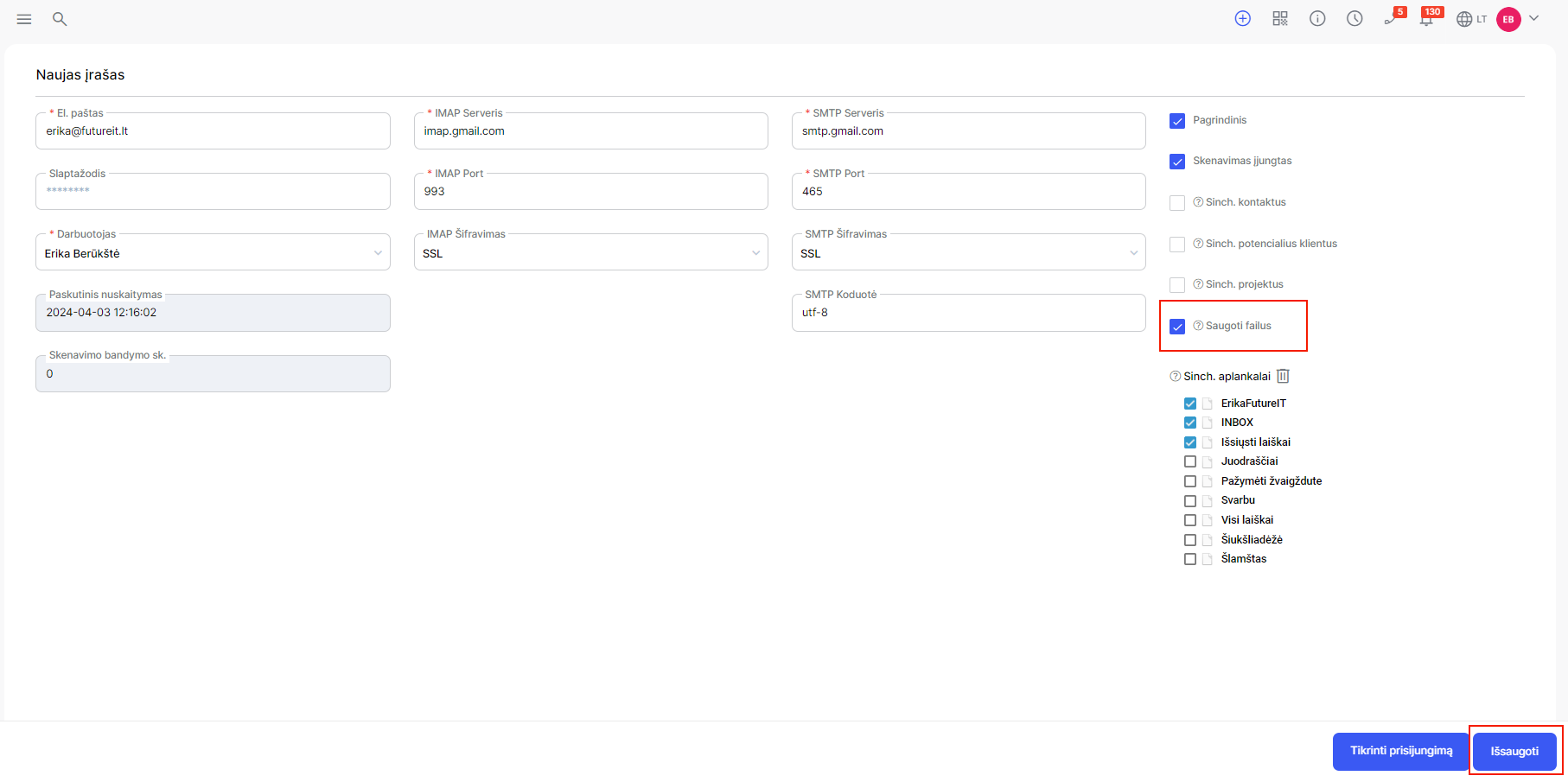Click the "Sinch. aplankalai" label text

click(x=1227, y=377)
